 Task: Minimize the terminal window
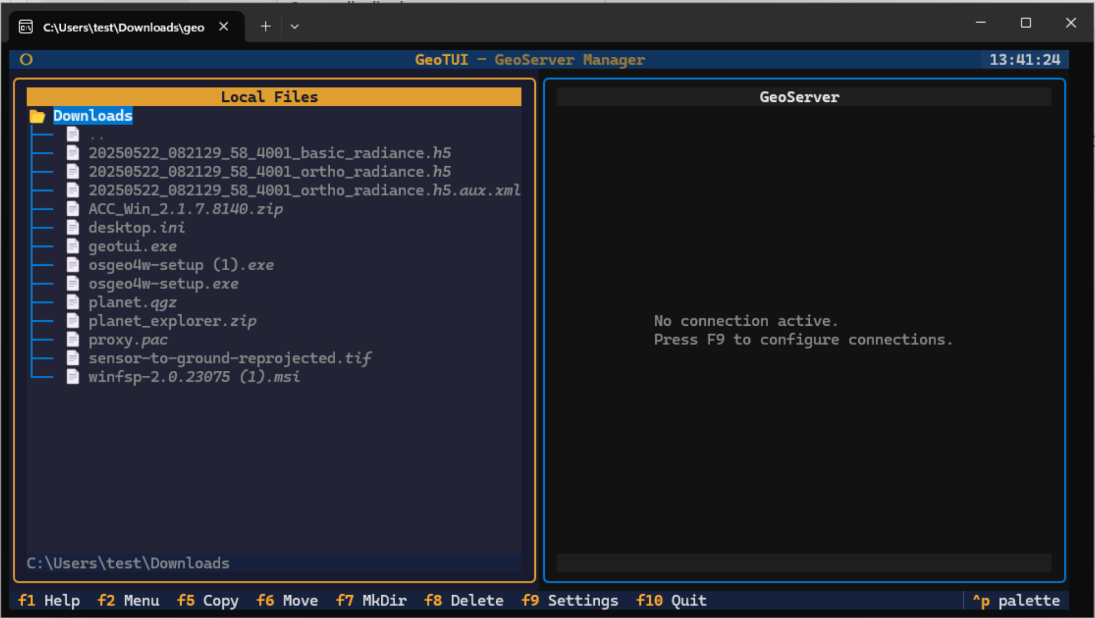(x=981, y=22)
